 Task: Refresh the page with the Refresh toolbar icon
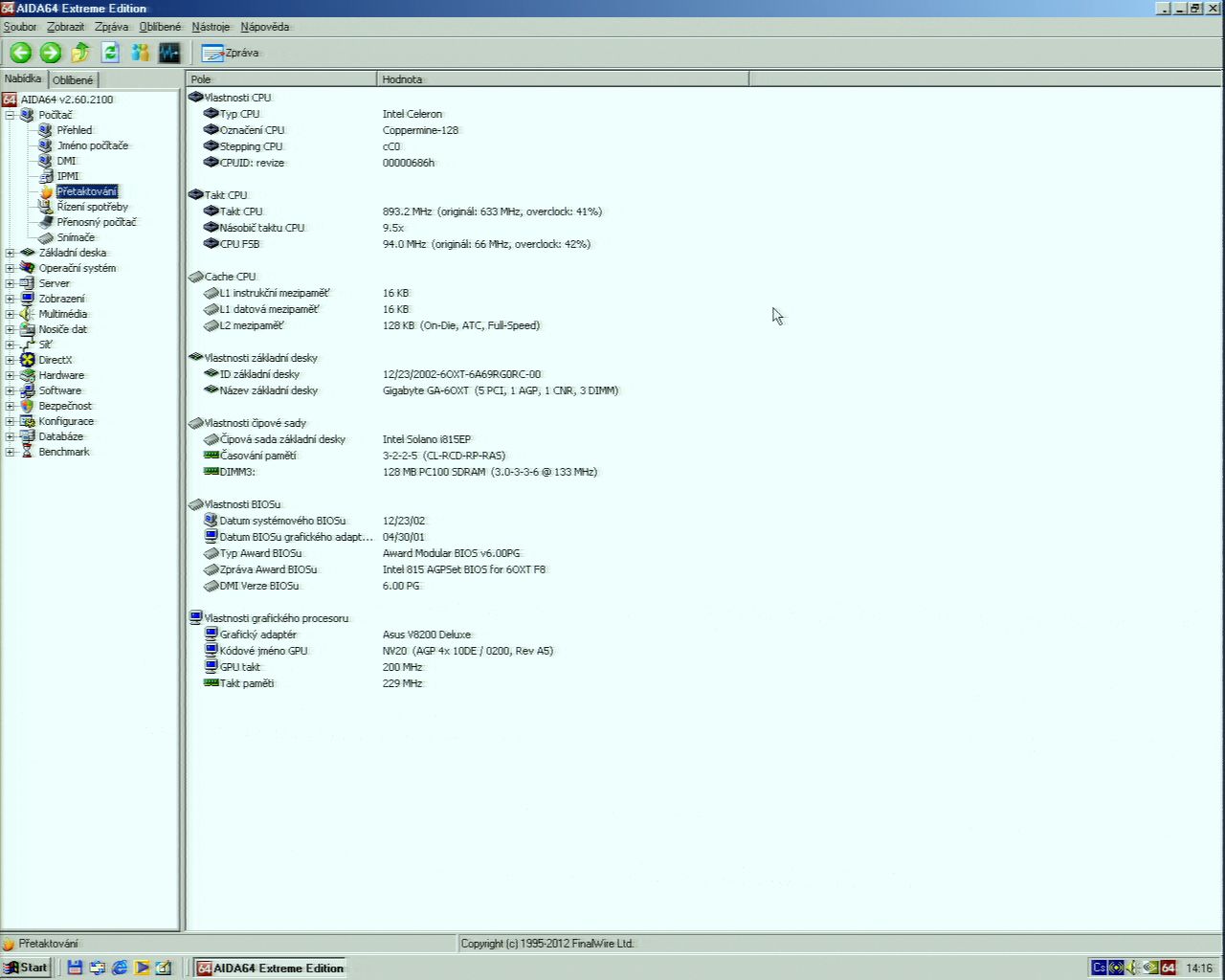tap(110, 53)
